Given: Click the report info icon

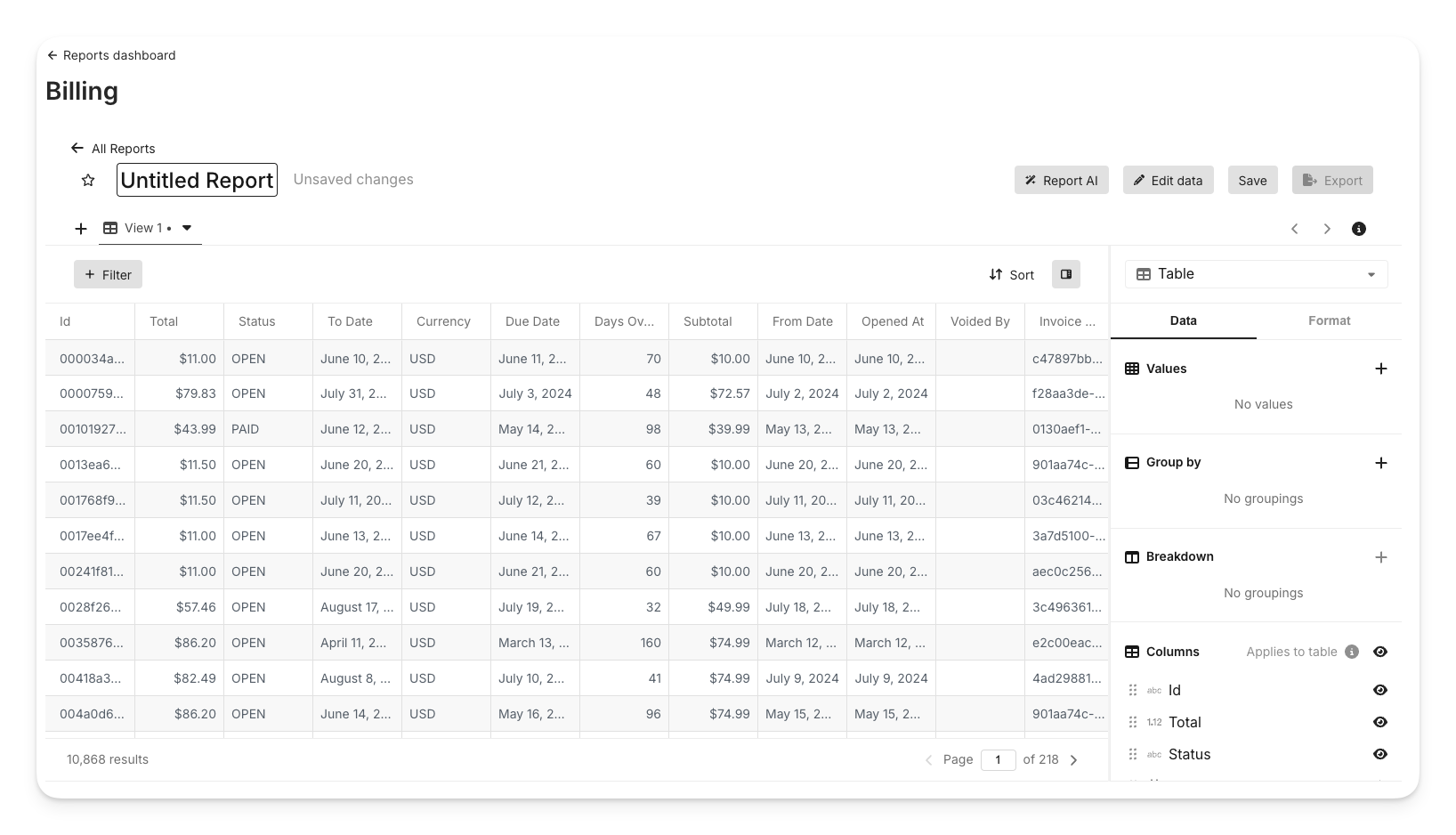Looking at the screenshot, I should (x=1358, y=229).
